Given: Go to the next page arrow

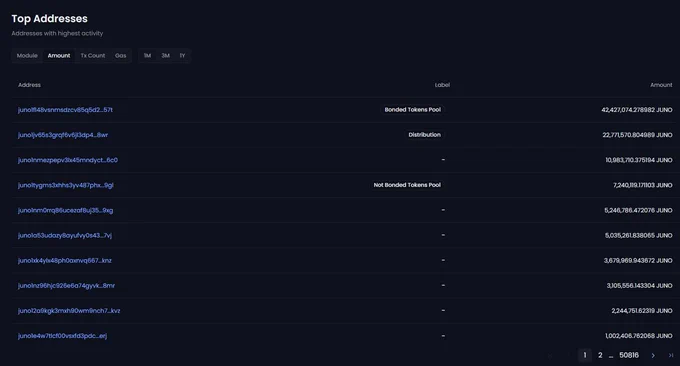Looking at the screenshot, I should pyautogui.click(x=653, y=355).
